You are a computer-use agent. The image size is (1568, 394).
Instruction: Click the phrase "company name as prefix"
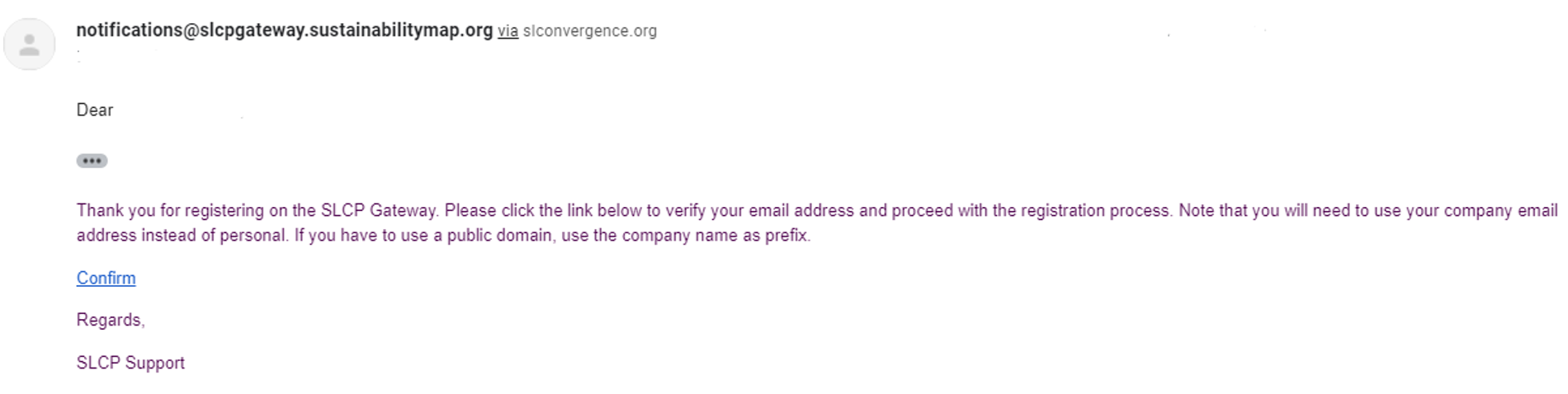716,235
